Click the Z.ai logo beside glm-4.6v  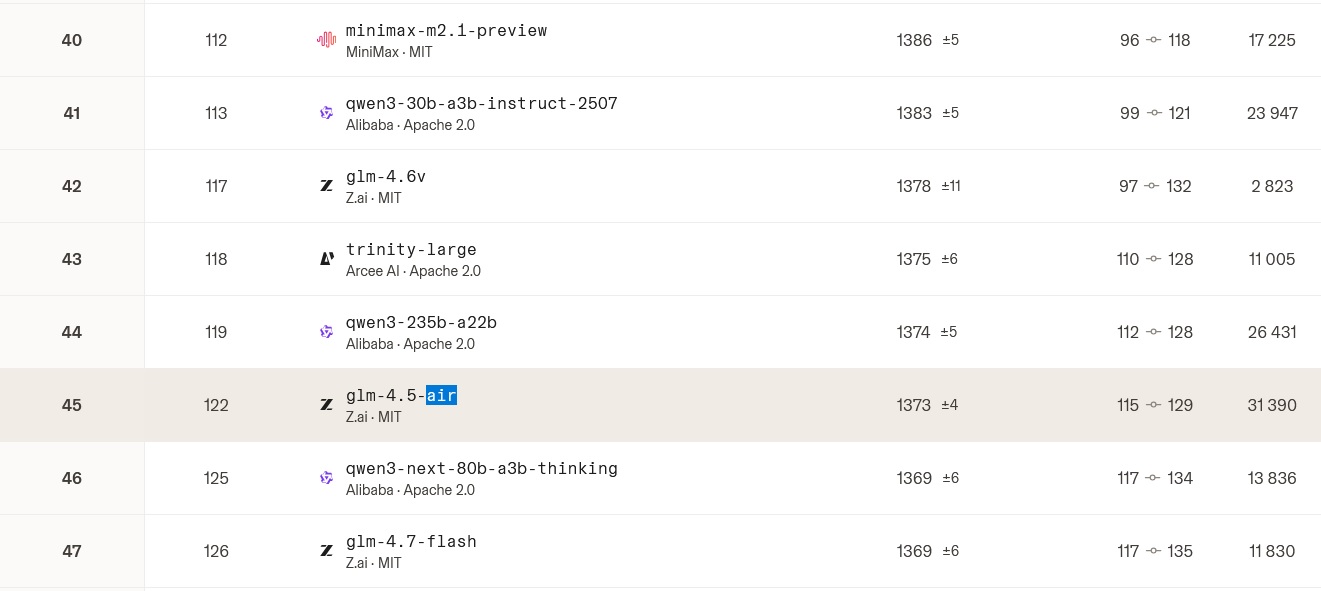point(326,186)
